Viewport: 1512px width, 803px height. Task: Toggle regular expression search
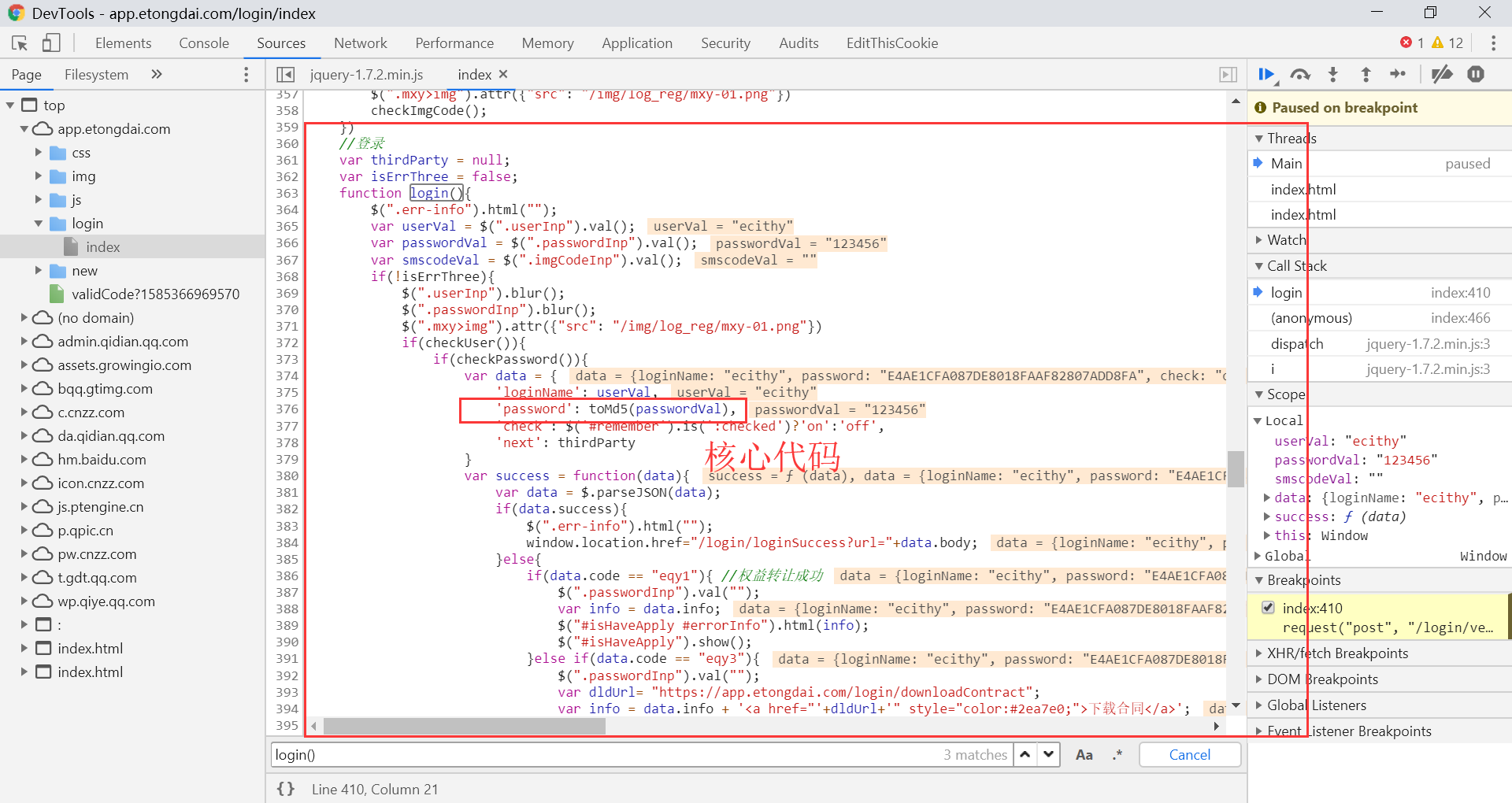tap(1117, 755)
